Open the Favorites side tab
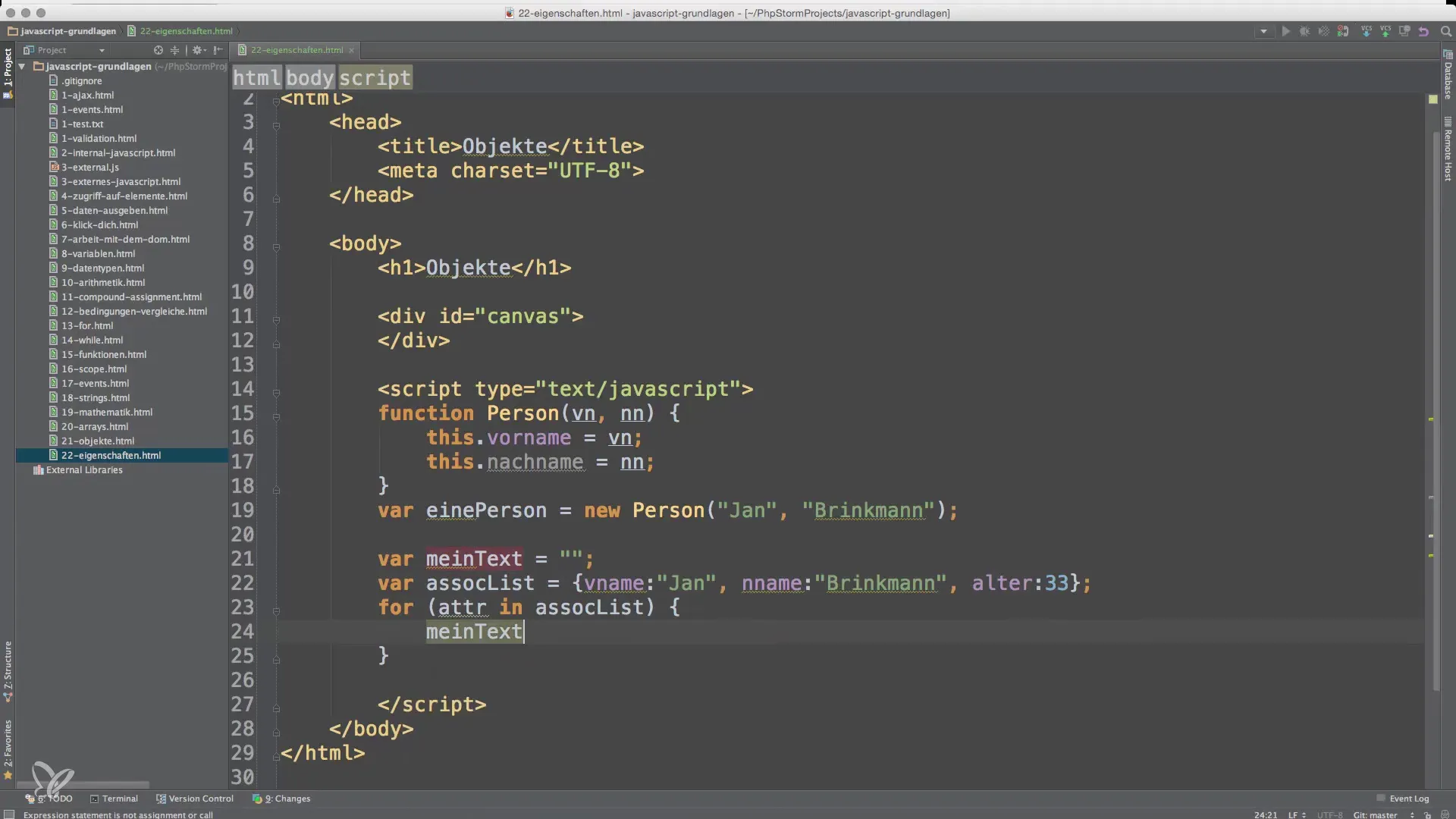Screen dimensions: 1456x819 pos(8,749)
